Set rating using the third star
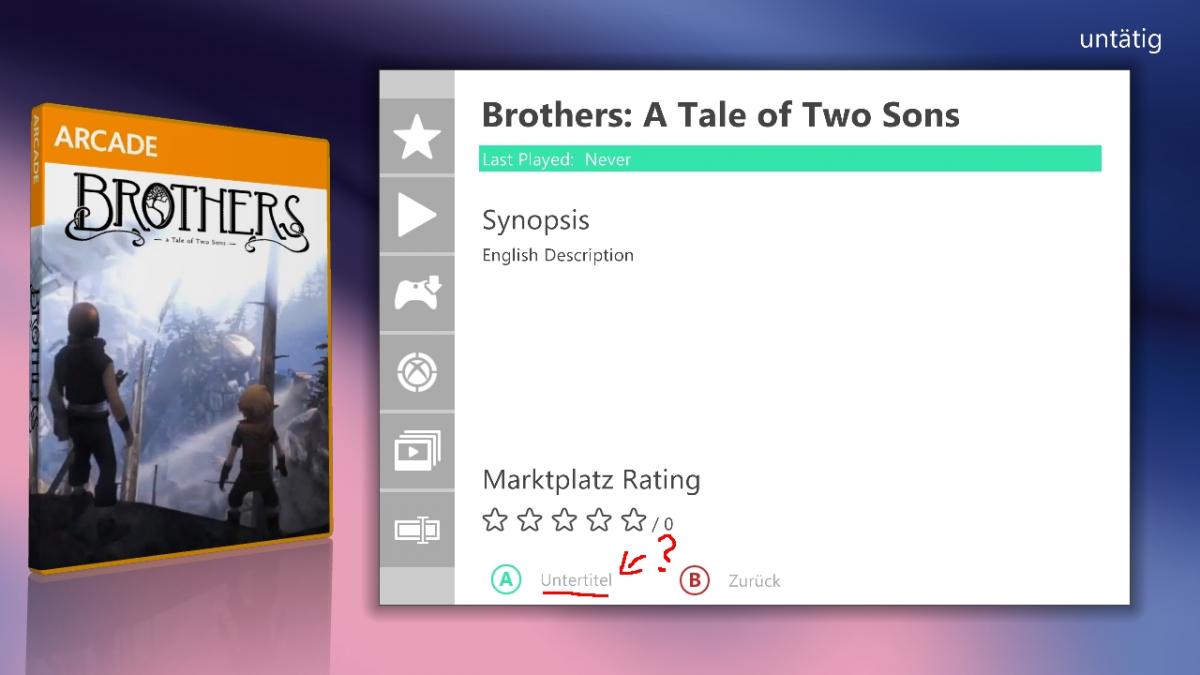 564,520
